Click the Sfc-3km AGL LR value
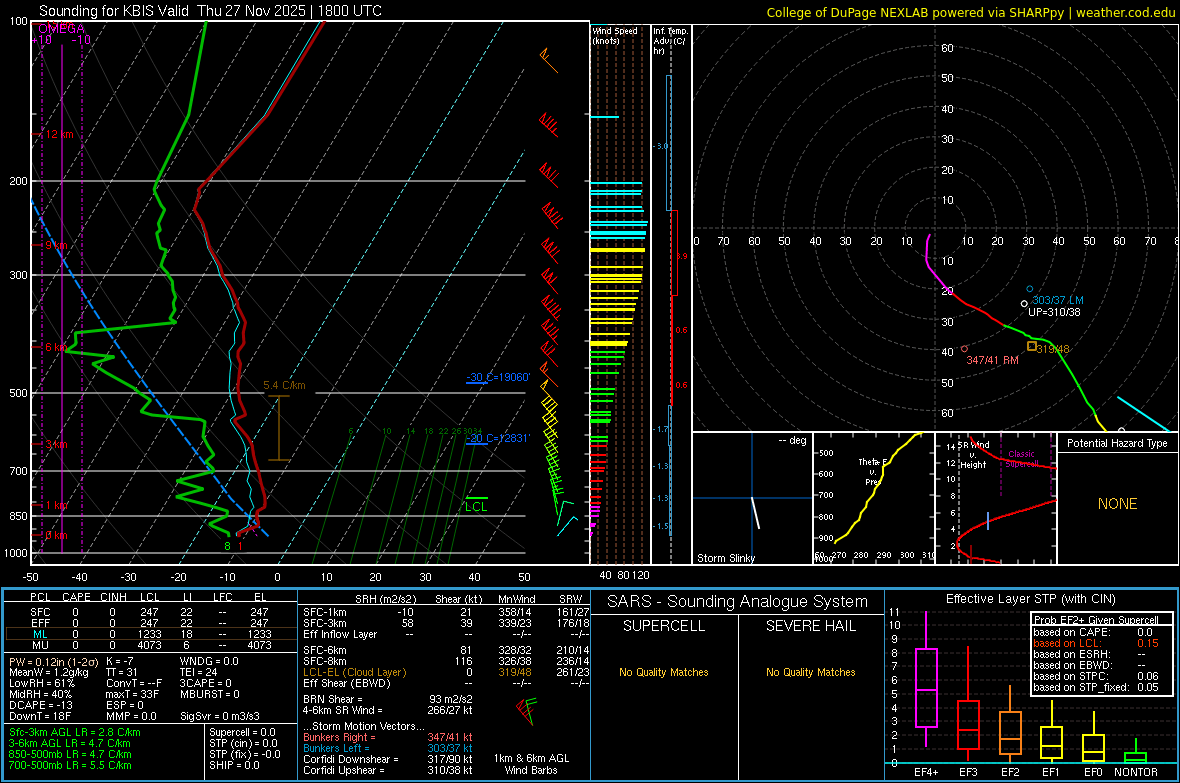This screenshot has height=783, width=1180. coord(75,732)
